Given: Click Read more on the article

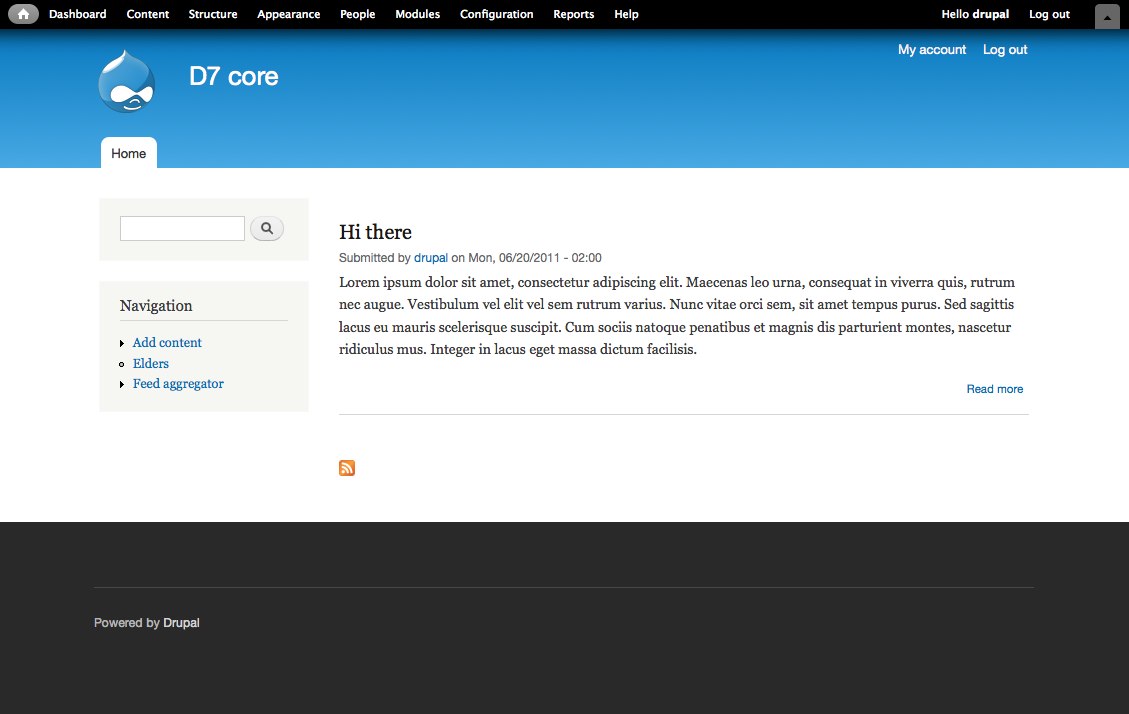Looking at the screenshot, I should [x=994, y=389].
